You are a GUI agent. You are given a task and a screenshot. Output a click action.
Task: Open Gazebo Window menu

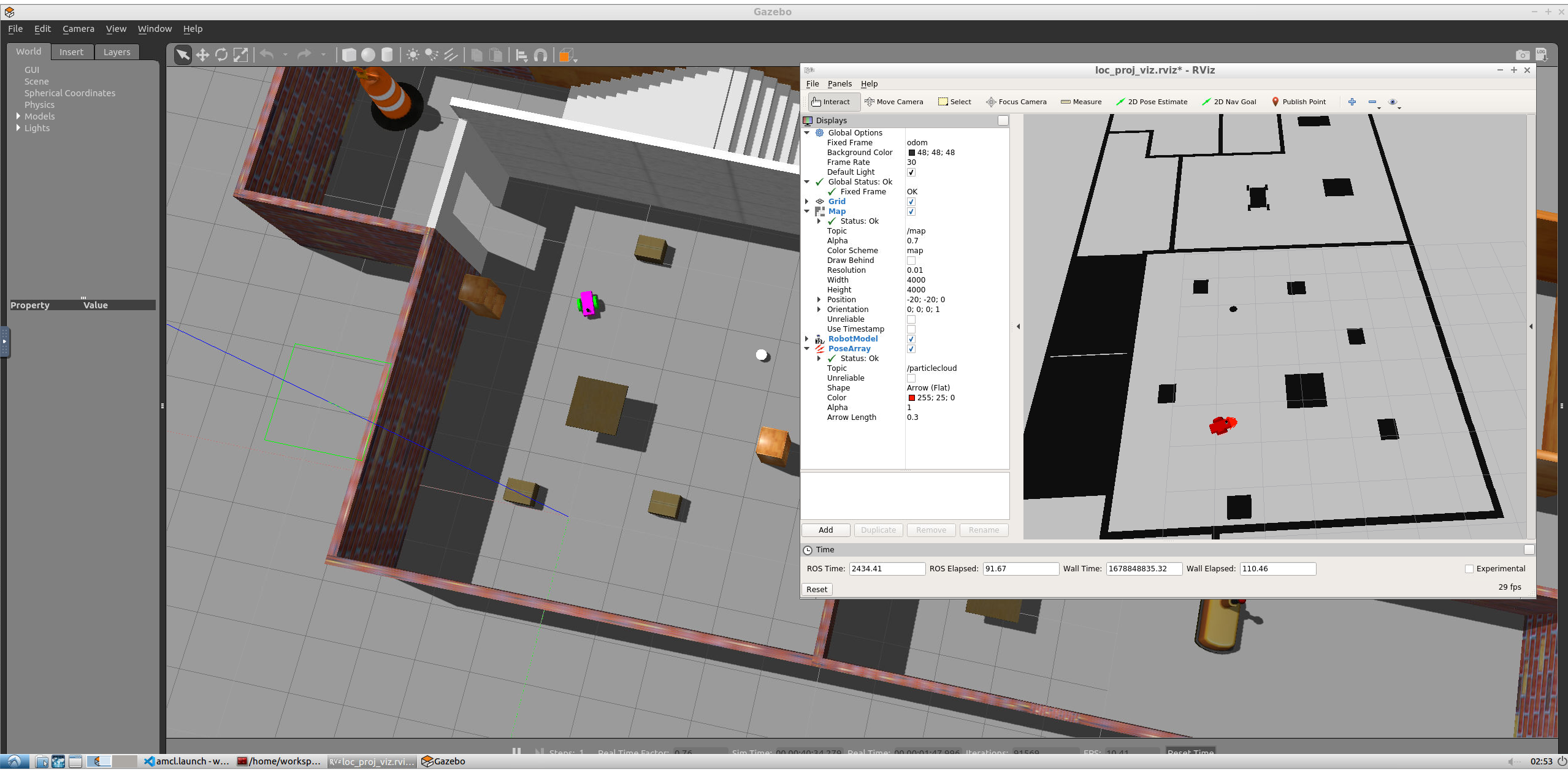[155, 29]
